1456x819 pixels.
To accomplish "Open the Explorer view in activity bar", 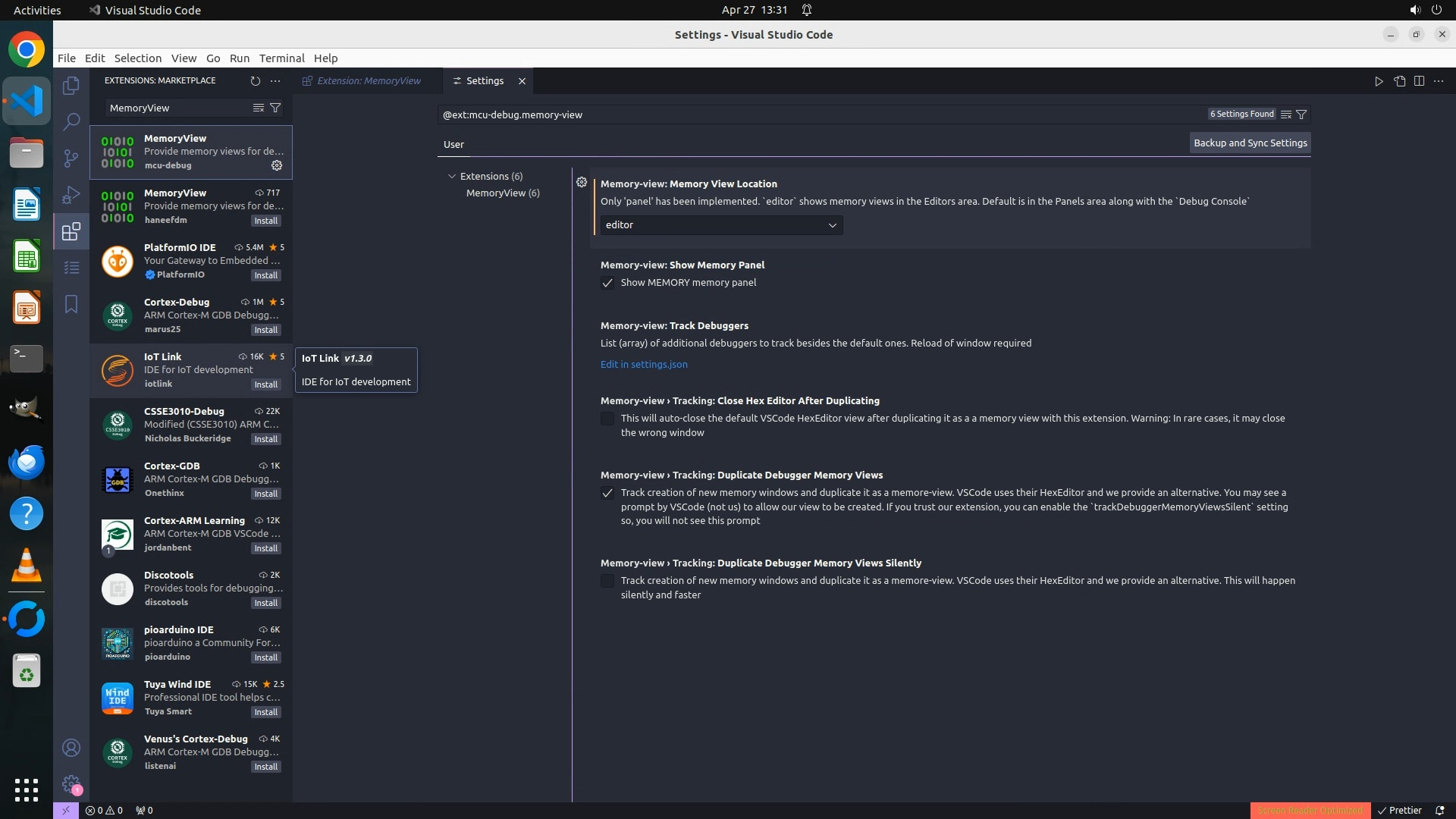I will pos(71,86).
